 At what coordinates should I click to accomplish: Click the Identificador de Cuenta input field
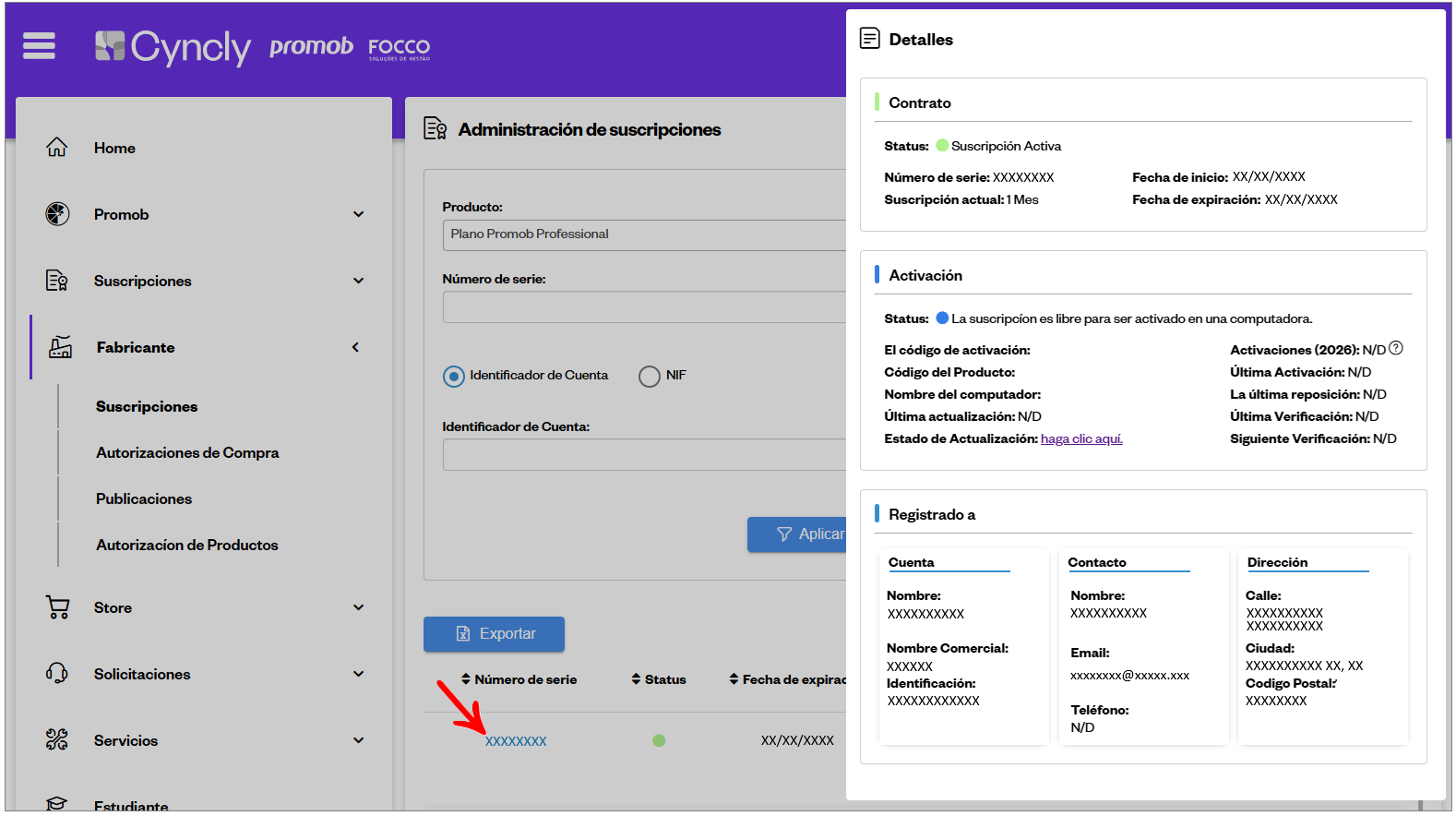click(645, 455)
